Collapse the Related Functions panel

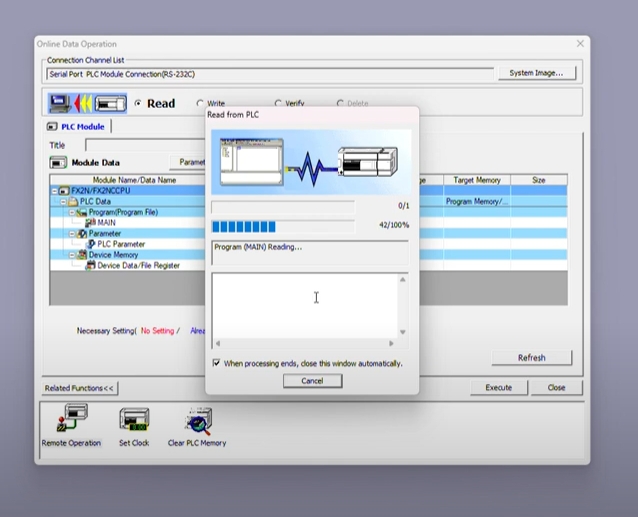79,388
